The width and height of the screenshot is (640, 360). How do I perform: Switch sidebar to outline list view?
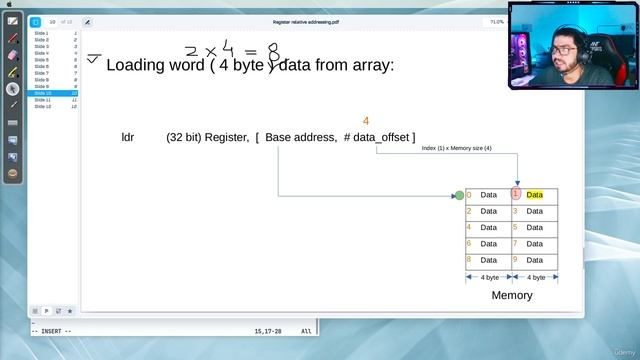click(x=47, y=311)
